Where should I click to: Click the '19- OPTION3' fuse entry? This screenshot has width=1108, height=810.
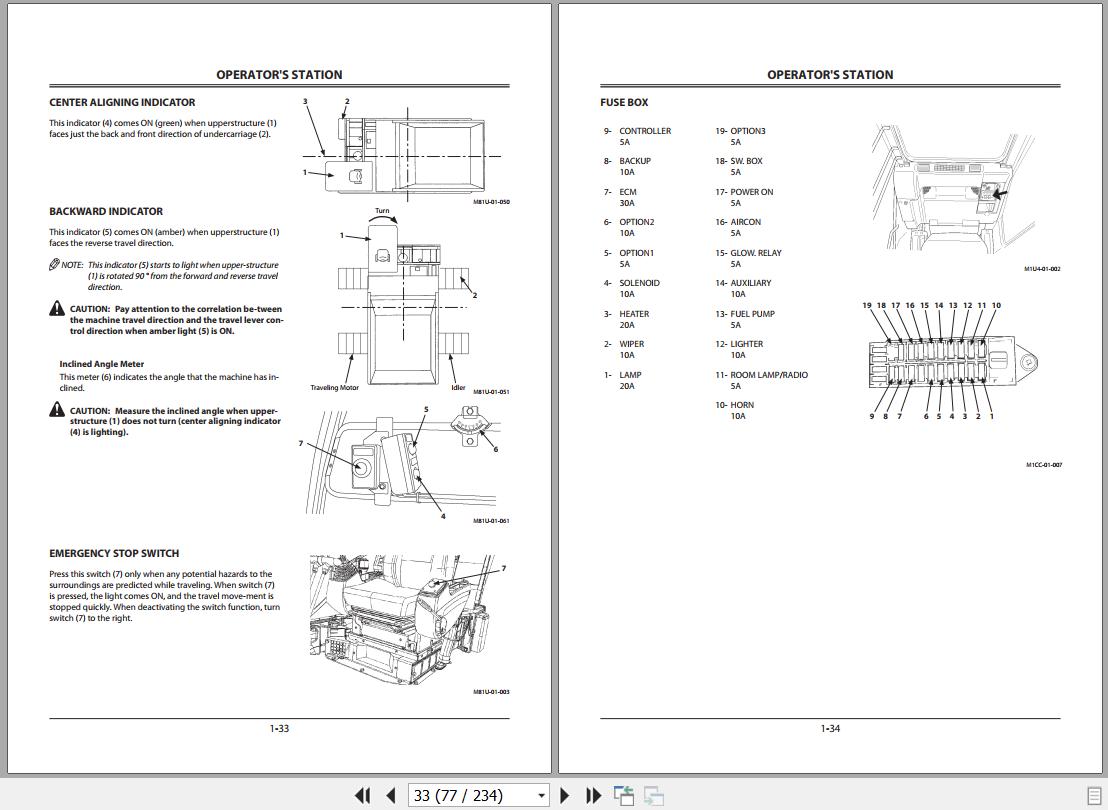(741, 136)
